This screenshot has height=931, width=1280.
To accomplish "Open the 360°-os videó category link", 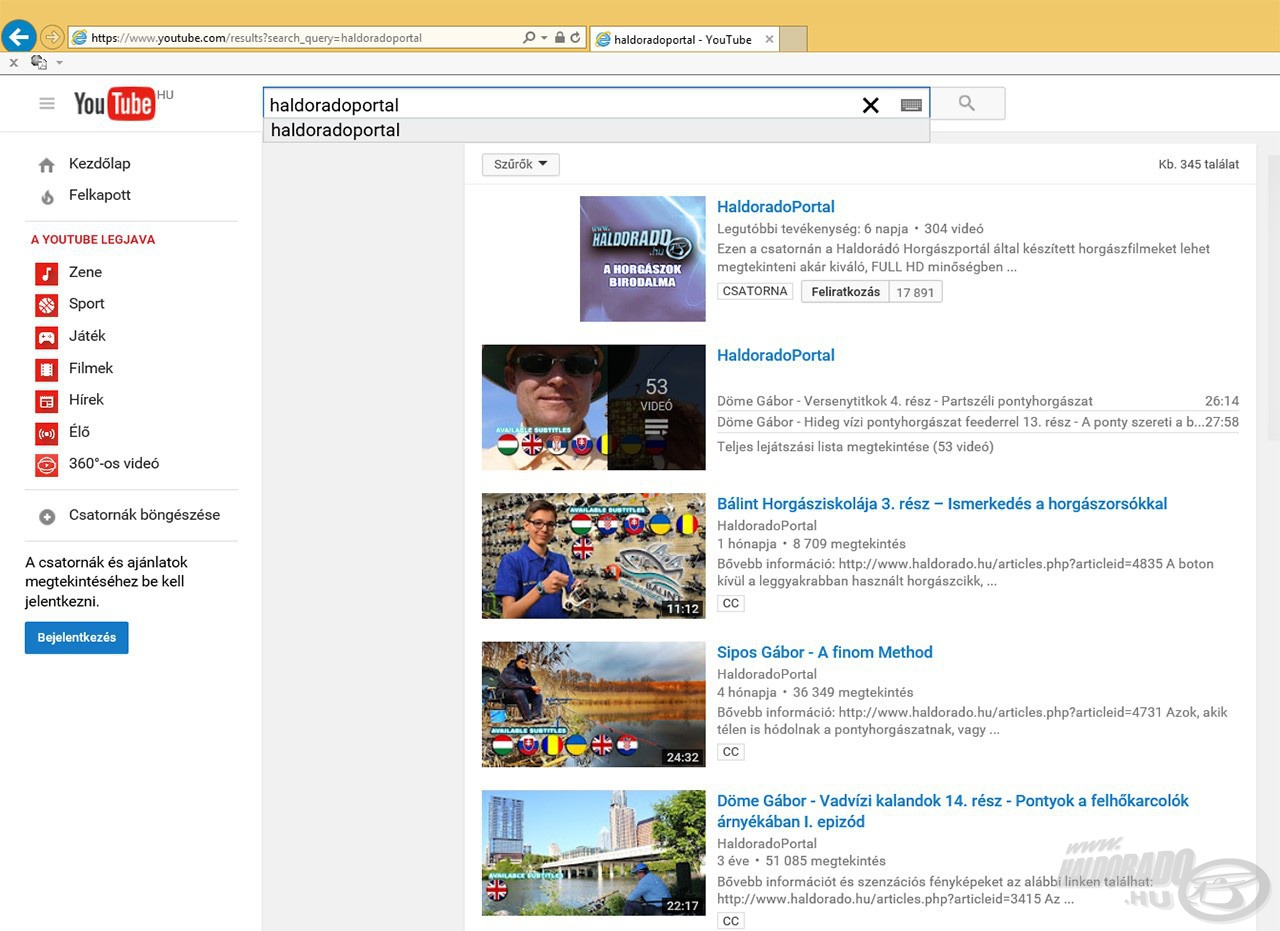I will click(114, 463).
